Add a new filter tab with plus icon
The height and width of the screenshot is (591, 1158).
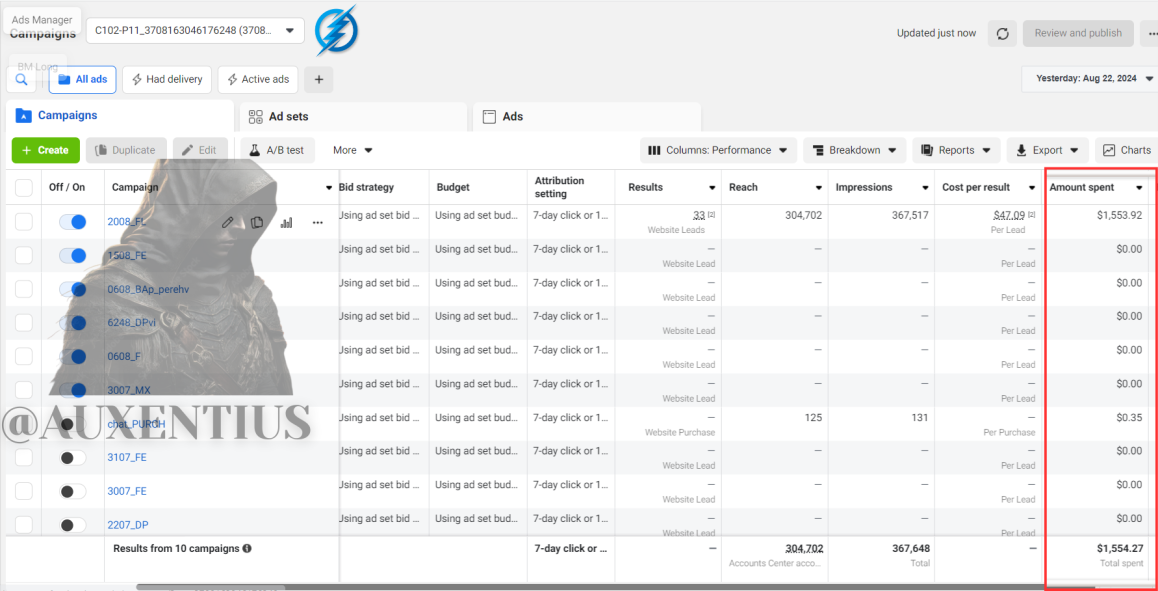click(318, 79)
